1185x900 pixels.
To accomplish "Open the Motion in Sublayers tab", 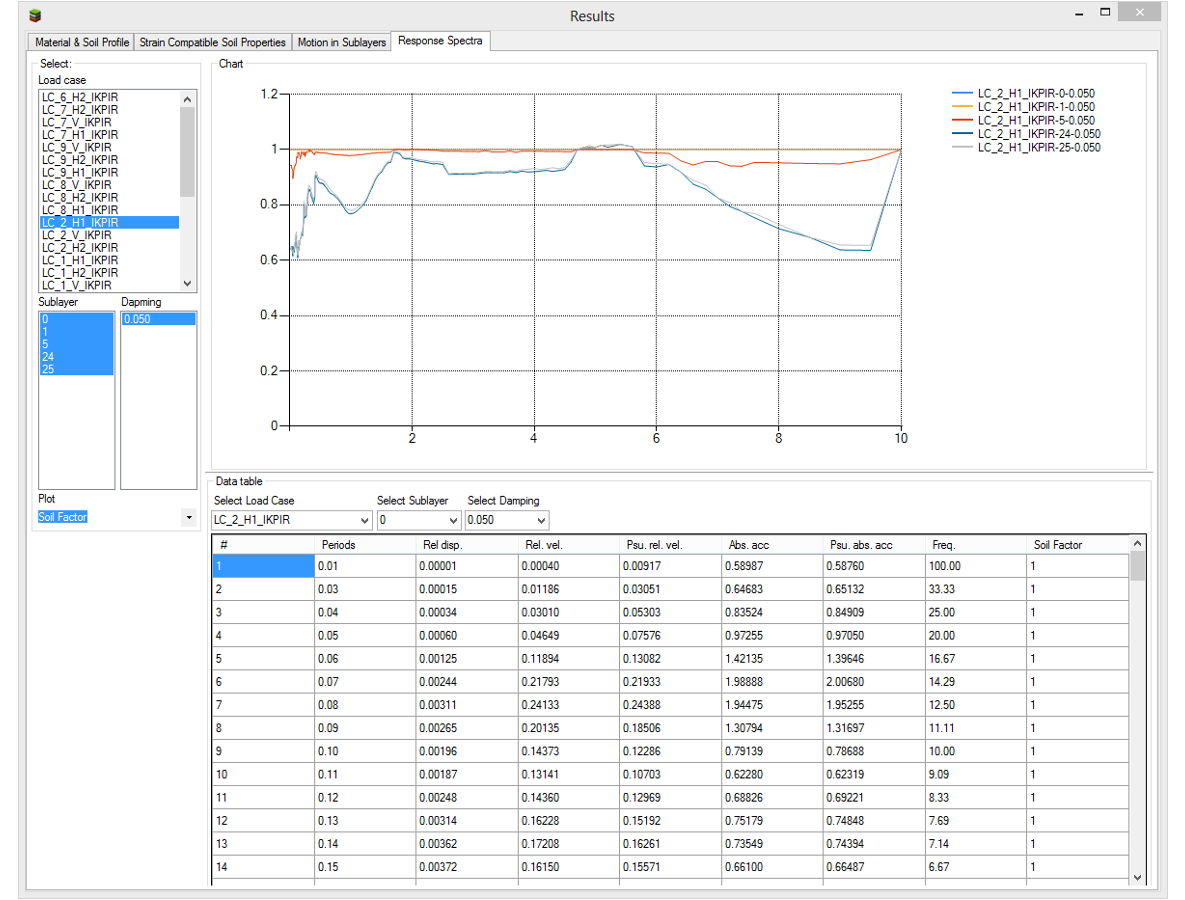I will click(x=341, y=42).
